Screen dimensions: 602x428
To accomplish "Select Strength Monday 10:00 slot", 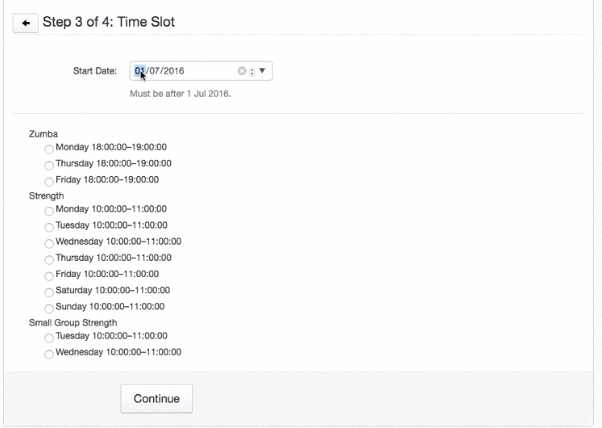I will point(49,210).
